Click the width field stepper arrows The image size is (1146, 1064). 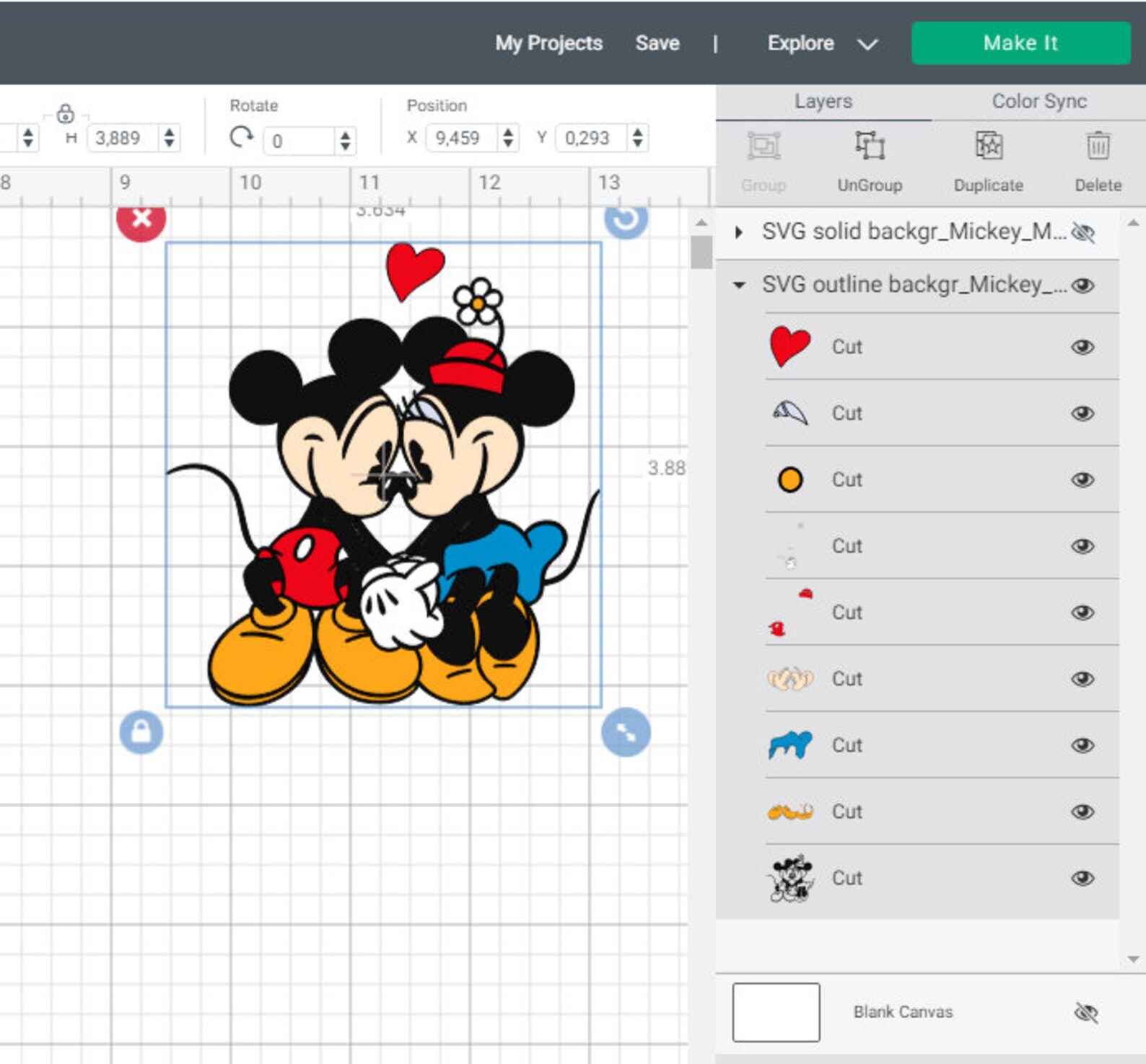pos(27,137)
